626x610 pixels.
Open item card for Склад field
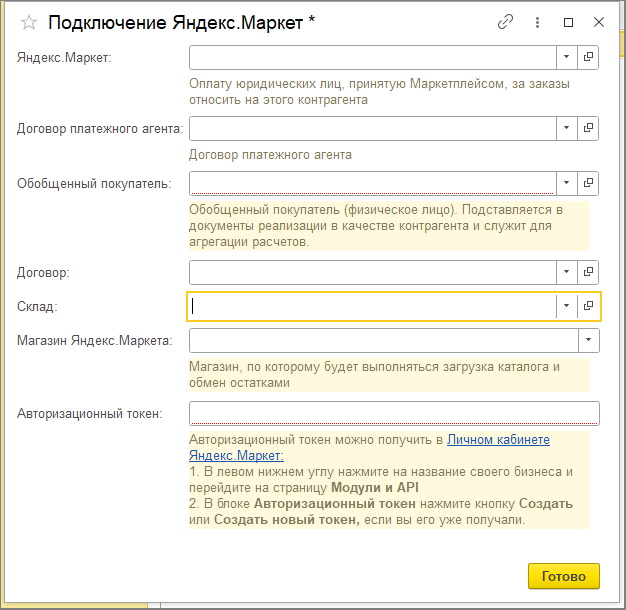[x=588, y=306]
